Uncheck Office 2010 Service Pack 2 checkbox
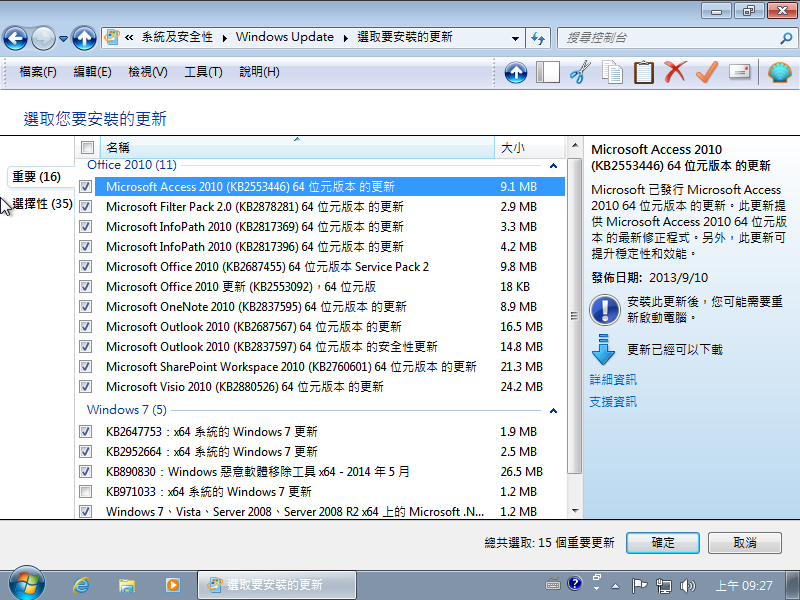This screenshot has height=600, width=800. tap(86, 266)
